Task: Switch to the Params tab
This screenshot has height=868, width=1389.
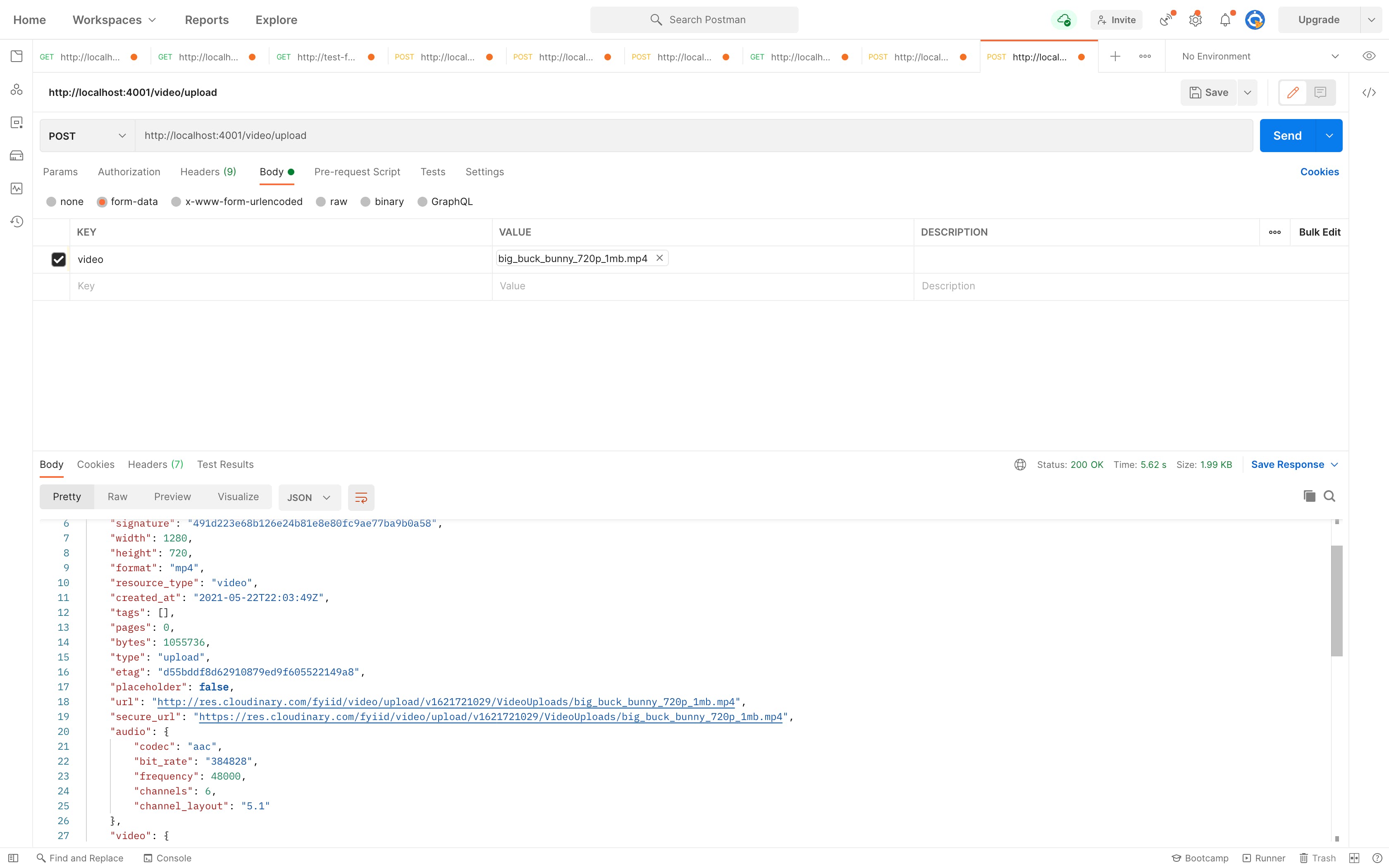Action: coord(60,172)
